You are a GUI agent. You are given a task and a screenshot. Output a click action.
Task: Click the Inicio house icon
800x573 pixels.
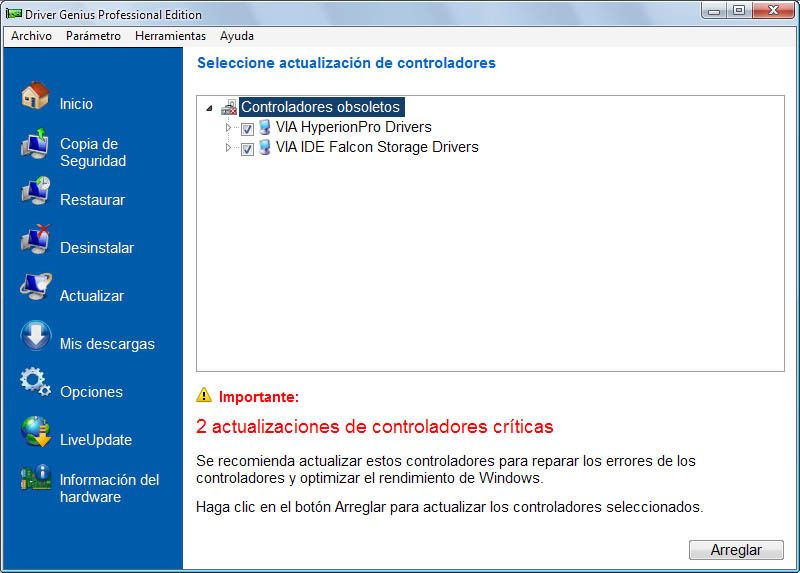tap(35, 95)
